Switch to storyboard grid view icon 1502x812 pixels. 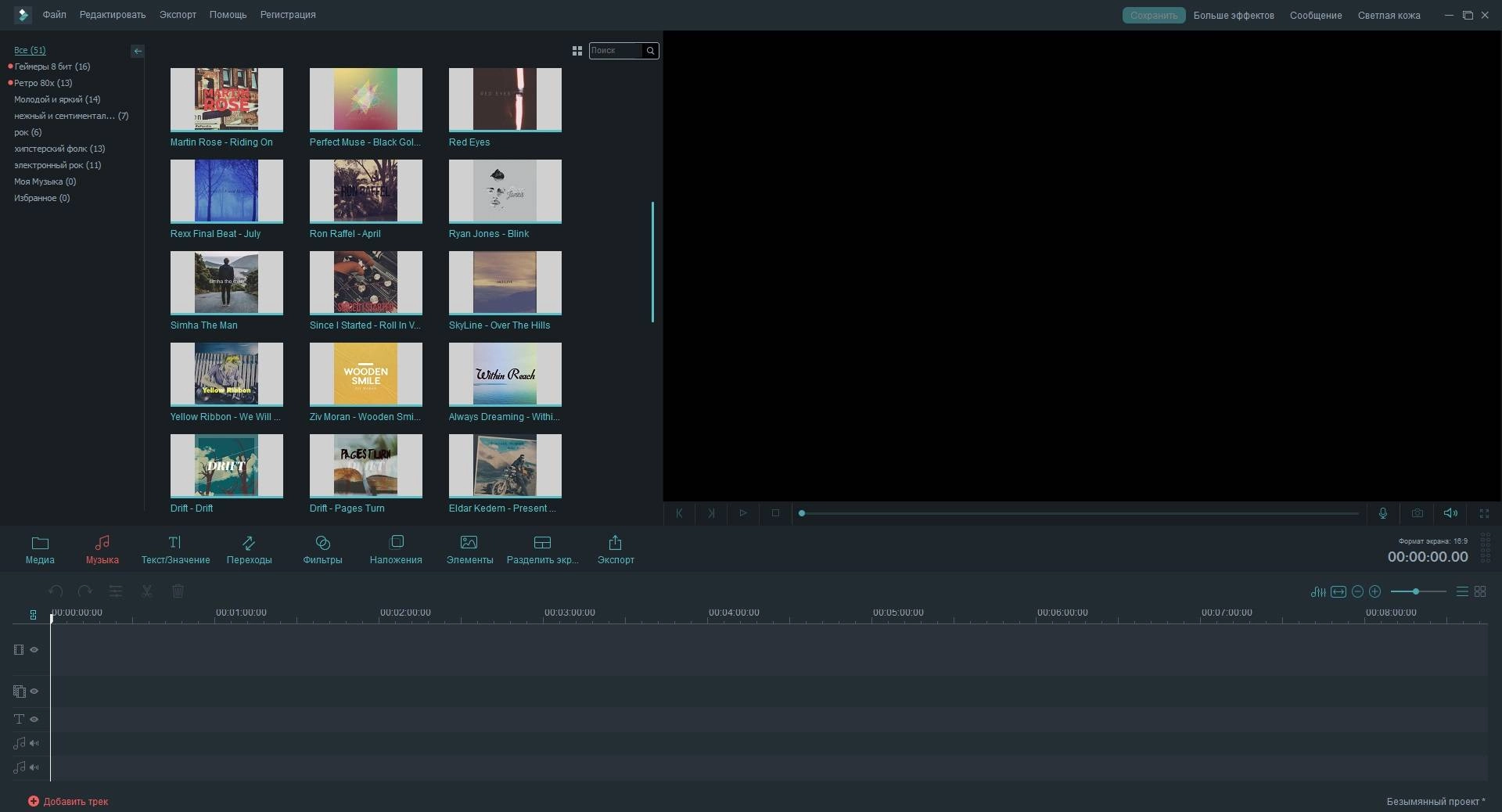tap(1480, 591)
